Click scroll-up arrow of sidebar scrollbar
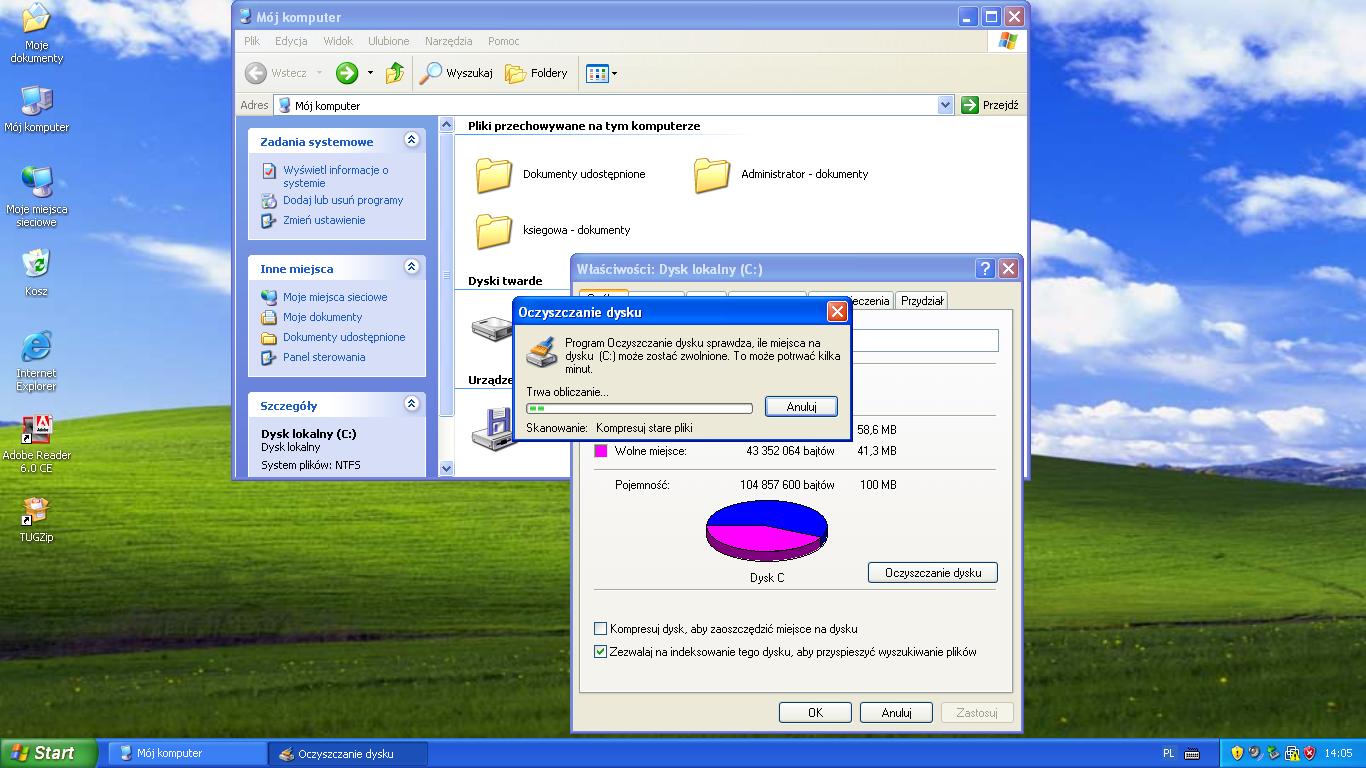Image resolution: width=1366 pixels, height=768 pixels. [446, 126]
